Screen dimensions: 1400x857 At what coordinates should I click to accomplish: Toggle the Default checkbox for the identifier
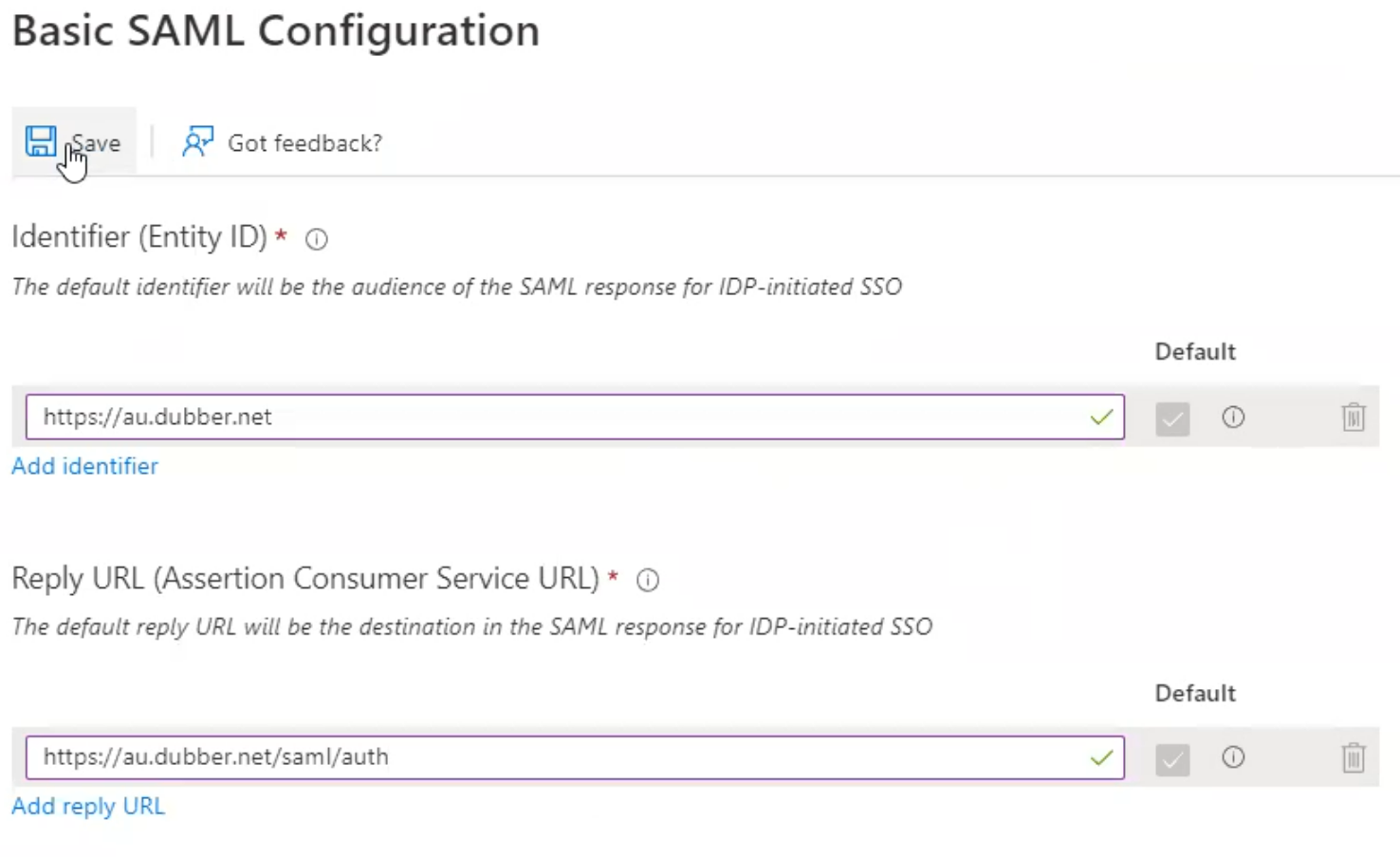(1171, 418)
